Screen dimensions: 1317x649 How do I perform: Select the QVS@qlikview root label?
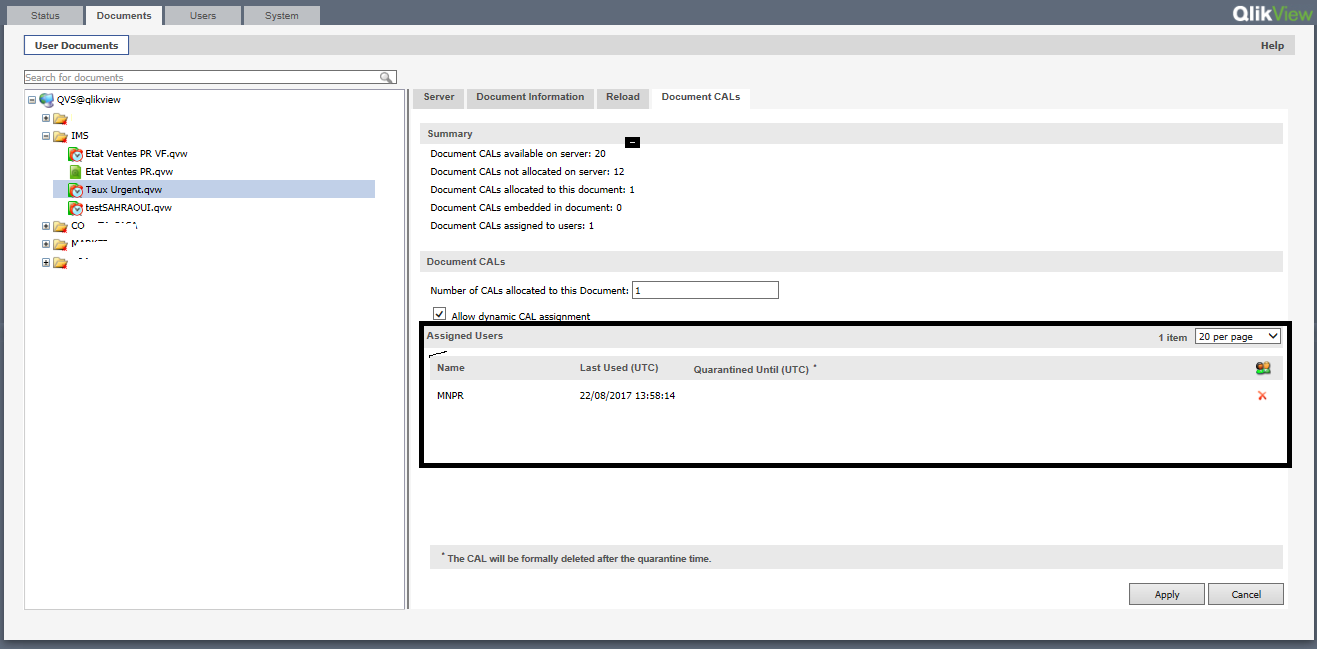89,100
